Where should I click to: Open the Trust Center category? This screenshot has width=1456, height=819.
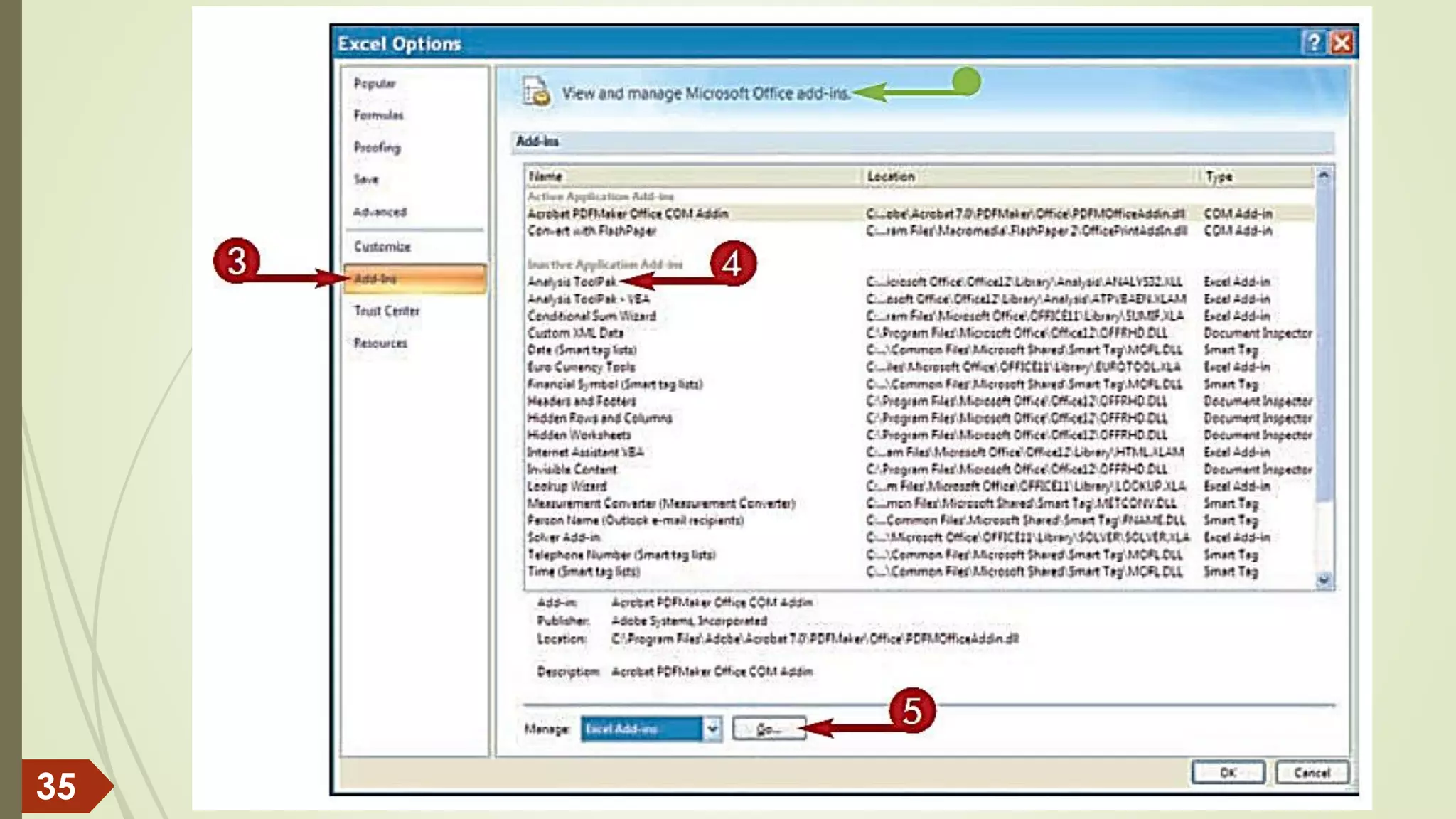pyautogui.click(x=387, y=311)
